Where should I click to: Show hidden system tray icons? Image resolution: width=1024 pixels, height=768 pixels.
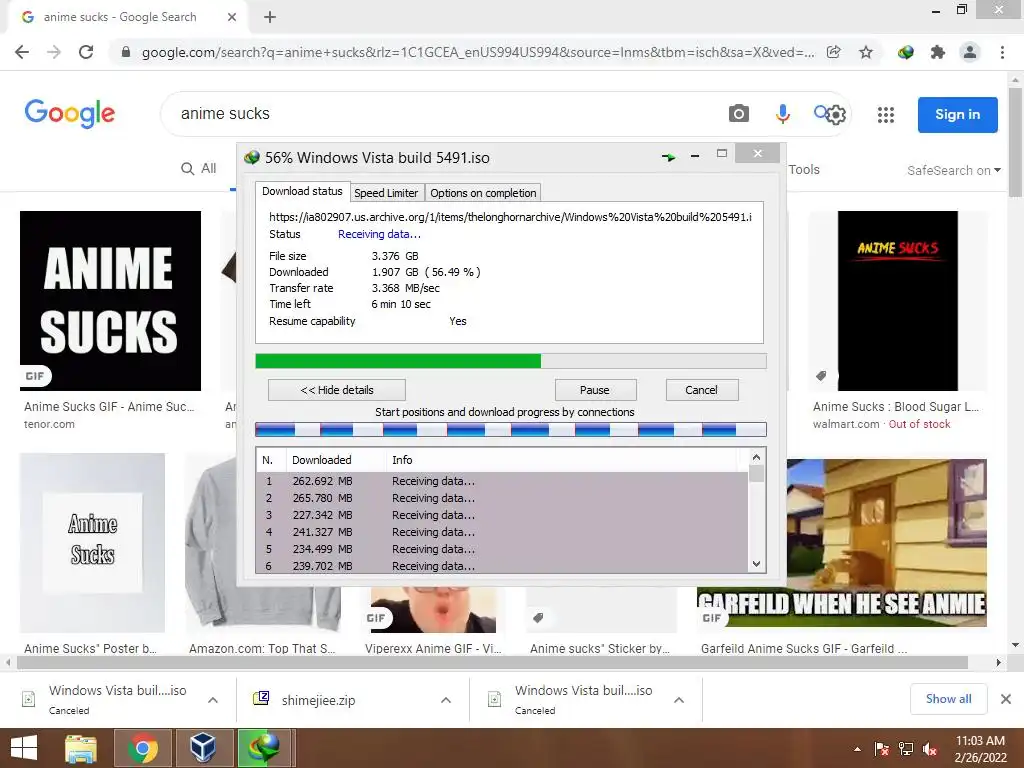[x=857, y=749]
